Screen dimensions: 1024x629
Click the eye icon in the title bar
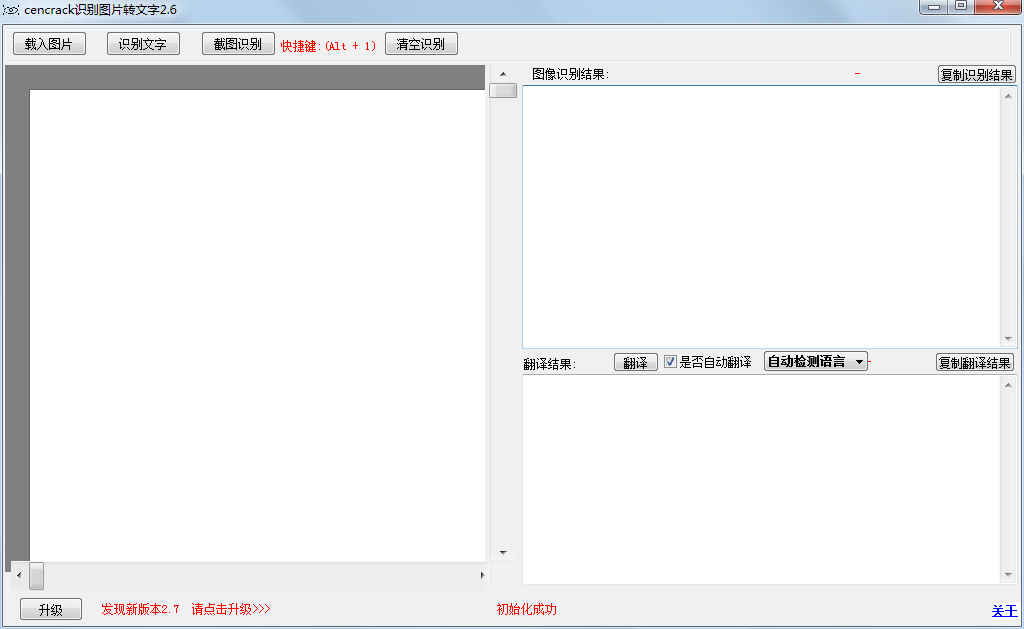point(11,8)
